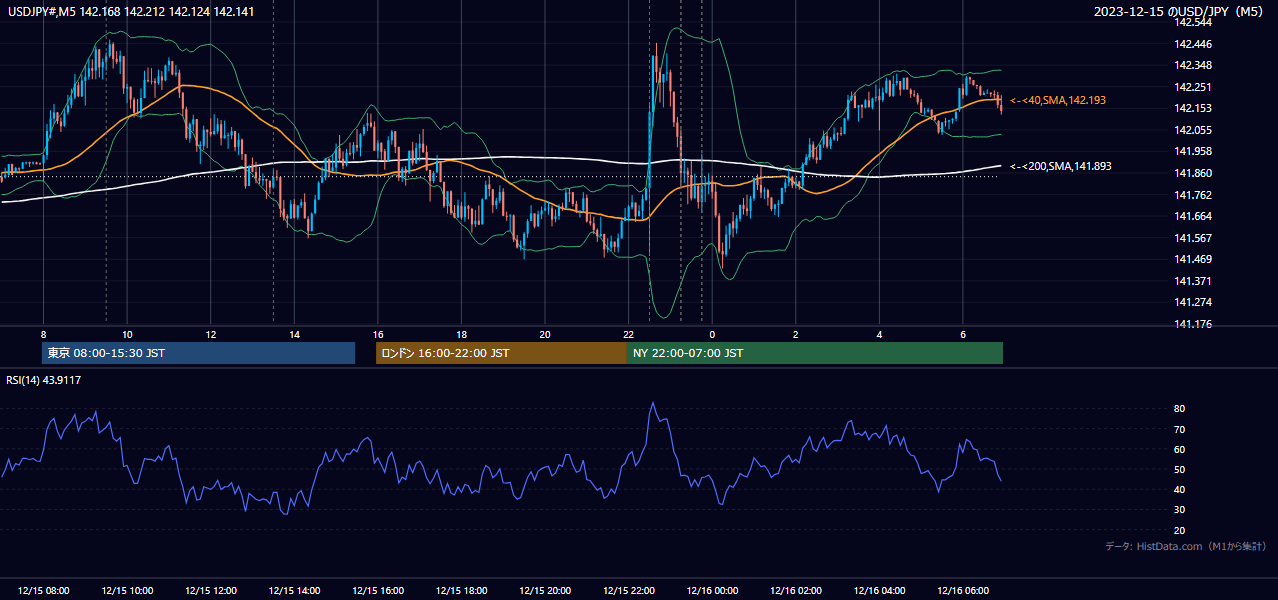
Task: Click price level 142.055 on the axis
Action: click(1193, 130)
